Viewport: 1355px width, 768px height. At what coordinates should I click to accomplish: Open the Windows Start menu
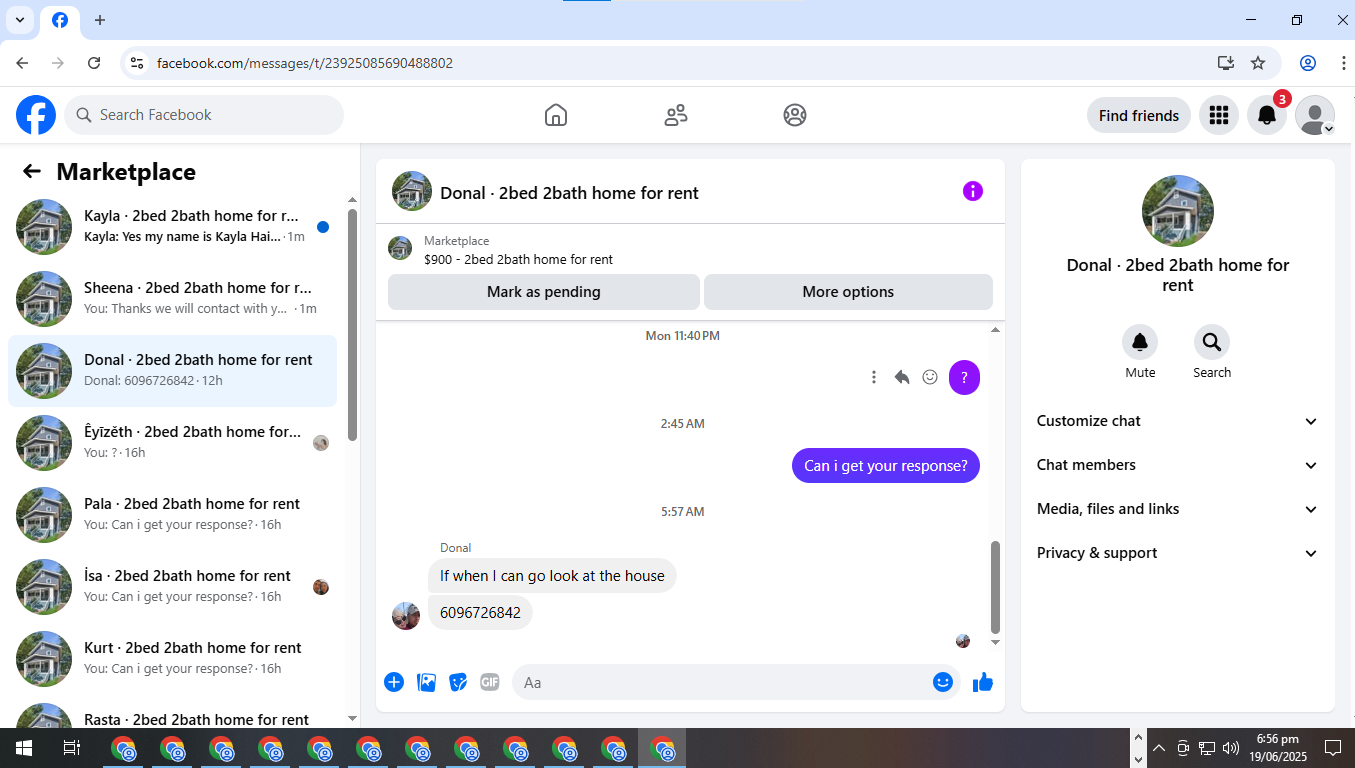[24, 748]
